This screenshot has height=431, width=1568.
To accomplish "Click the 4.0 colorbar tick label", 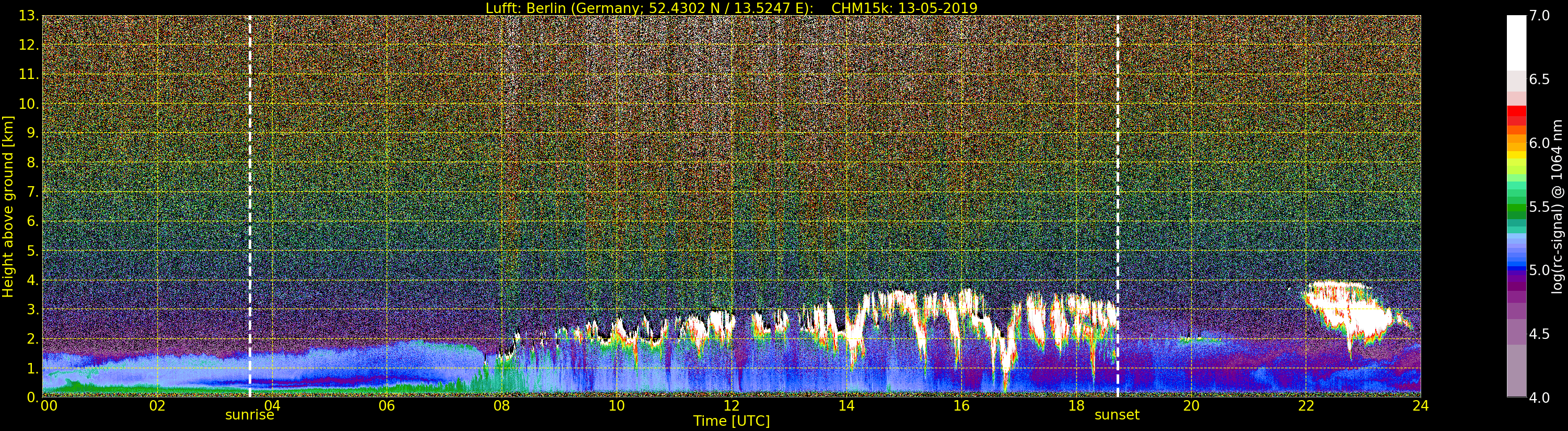I will (x=1539, y=398).
